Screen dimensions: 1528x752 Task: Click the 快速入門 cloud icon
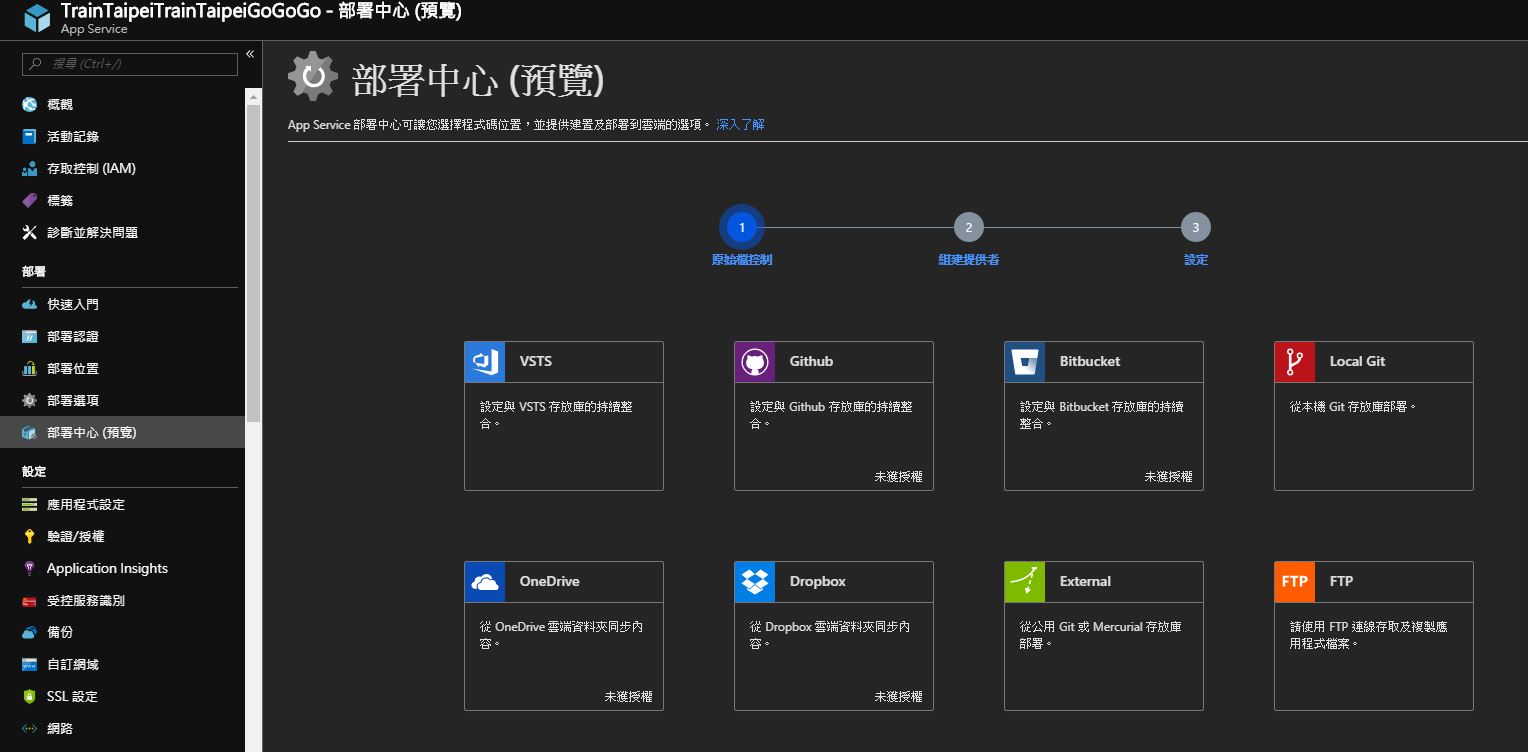(29, 304)
